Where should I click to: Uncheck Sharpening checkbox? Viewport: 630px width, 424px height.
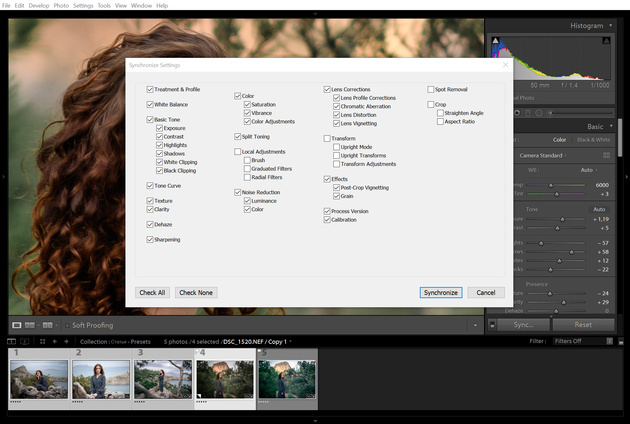click(x=150, y=240)
